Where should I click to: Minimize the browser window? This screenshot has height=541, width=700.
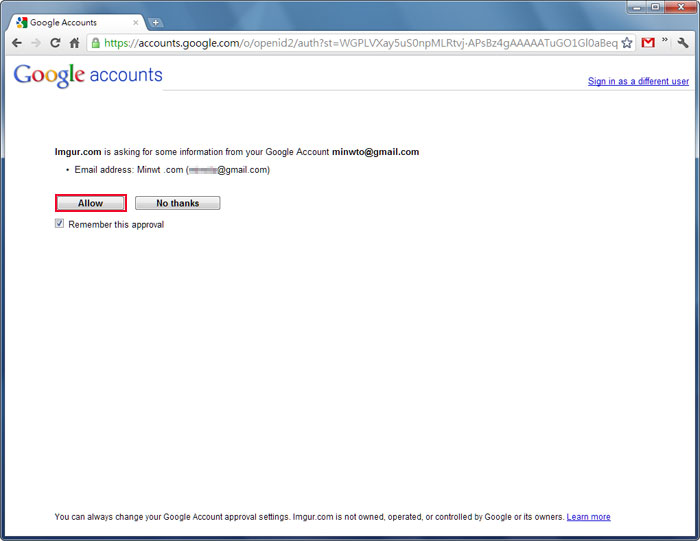(x=636, y=7)
